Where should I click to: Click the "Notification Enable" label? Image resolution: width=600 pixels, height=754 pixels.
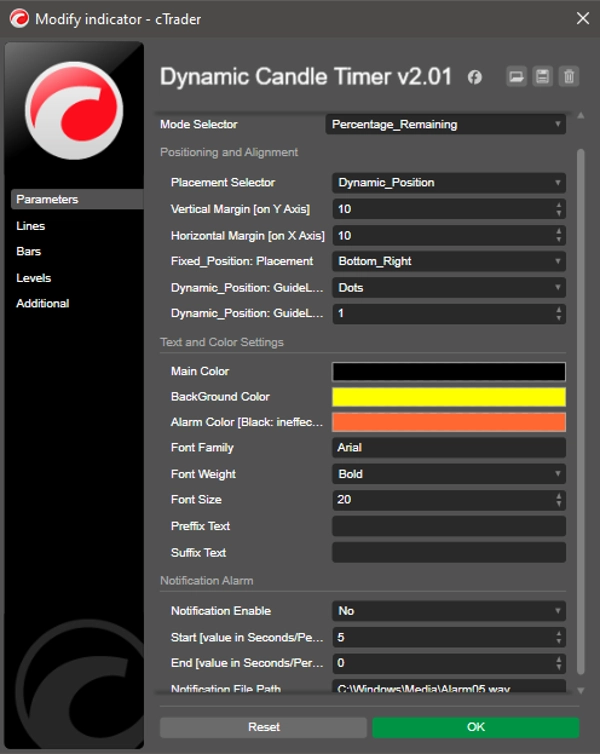click(x=221, y=611)
